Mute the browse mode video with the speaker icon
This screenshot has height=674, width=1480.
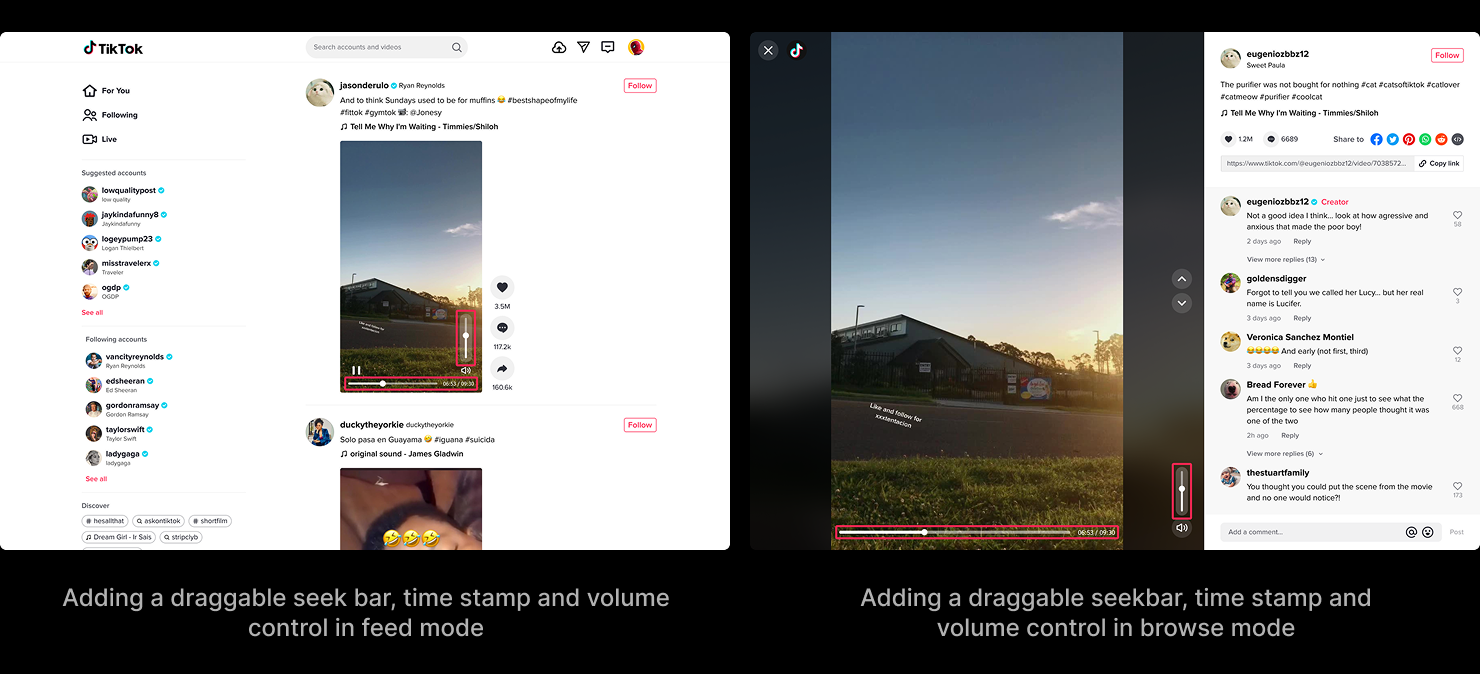(1182, 527)
